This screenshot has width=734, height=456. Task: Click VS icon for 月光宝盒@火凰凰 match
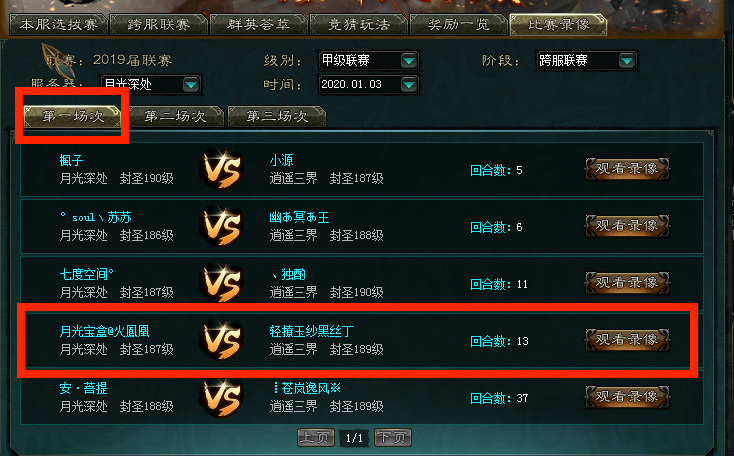pos(222,340)
